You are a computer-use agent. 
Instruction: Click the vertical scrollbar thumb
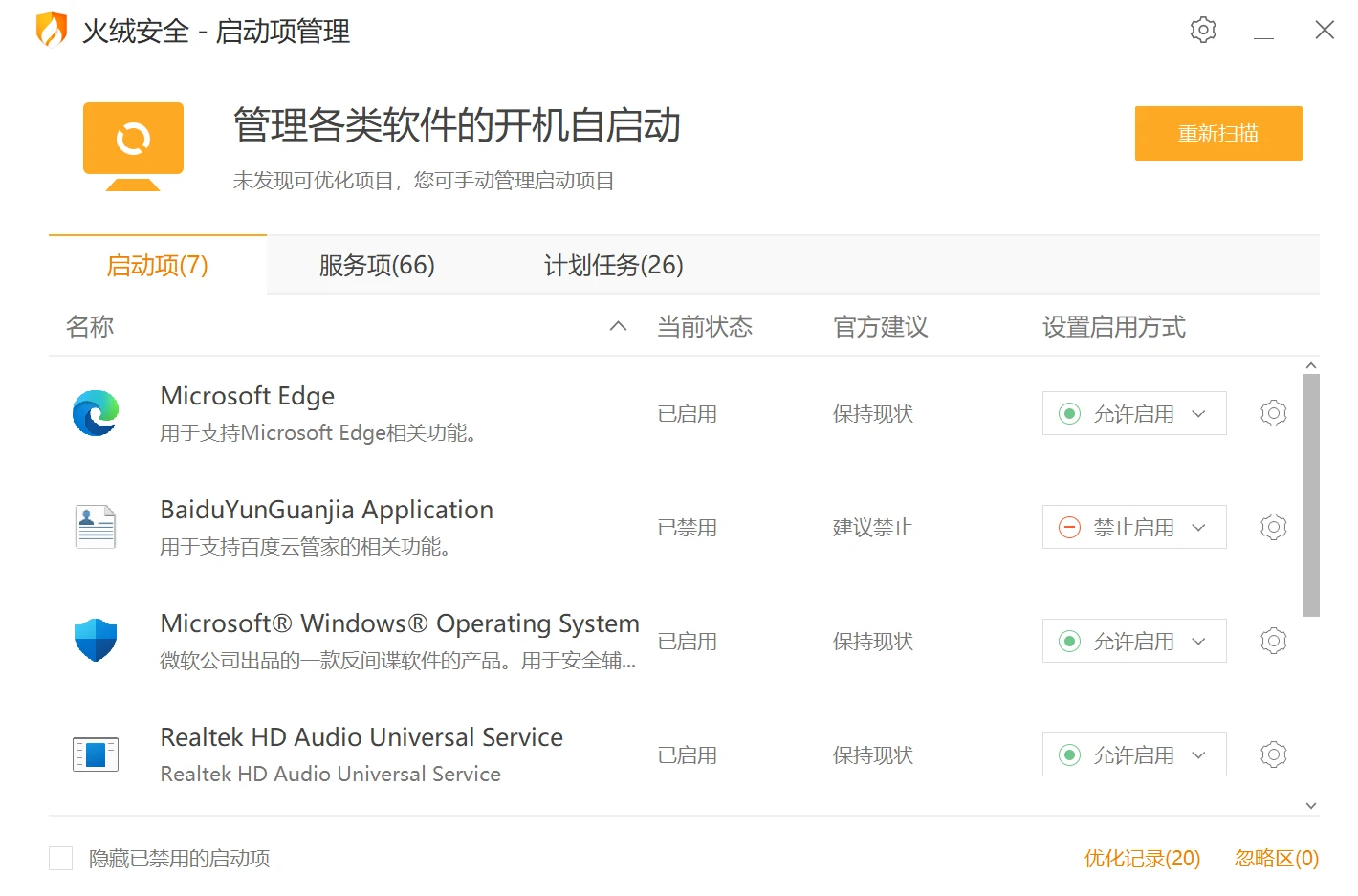1311,495
